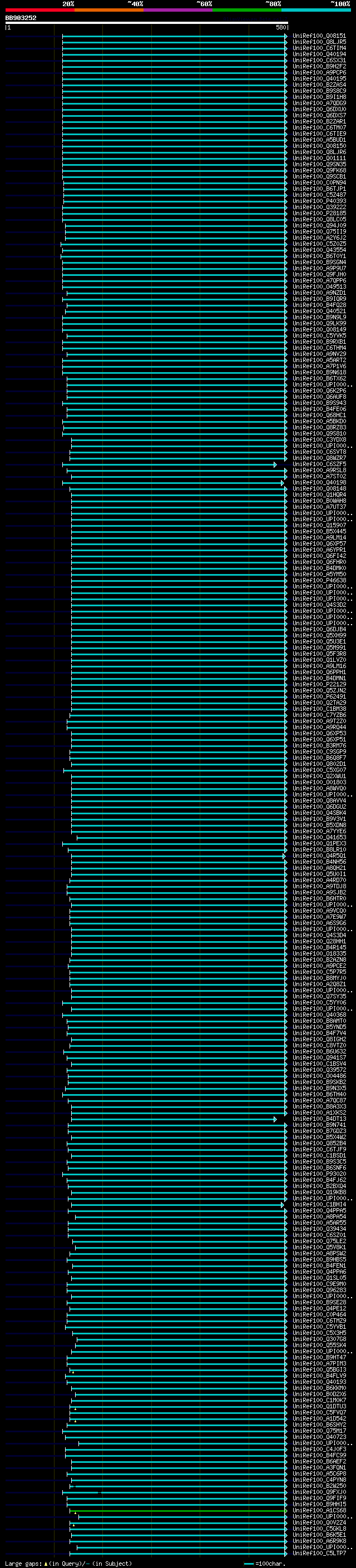Select hit UniRef100_Q15907
The height and width of the screenshot is (1568, 356).
click(x=319, y=525)
